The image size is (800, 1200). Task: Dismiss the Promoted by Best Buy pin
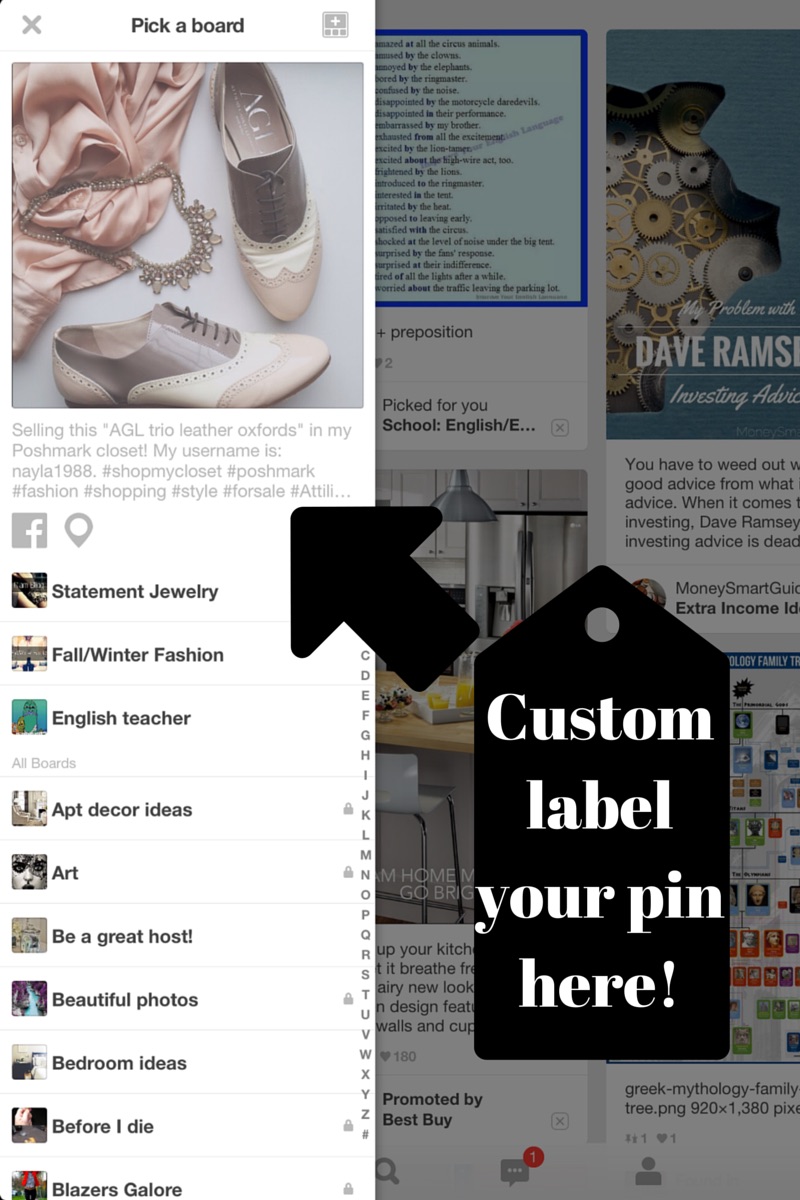click(x=560, y=1121)
